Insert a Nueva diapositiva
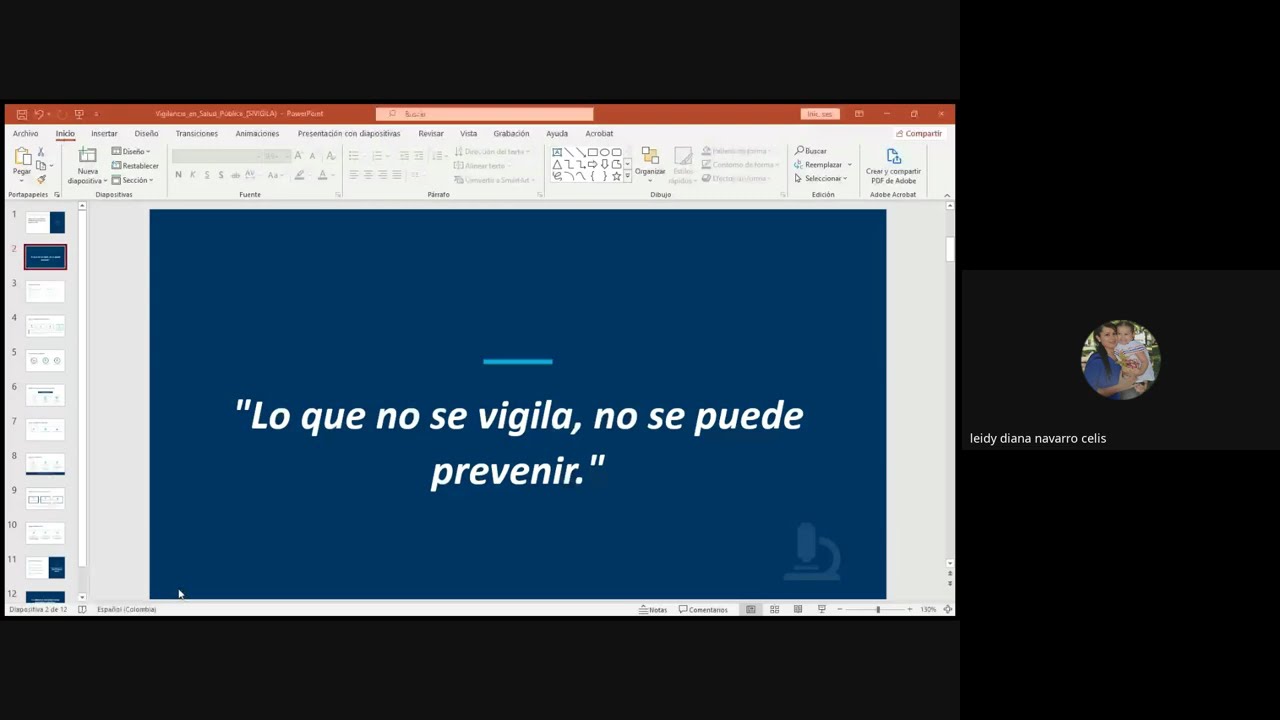 pyautogui.click(x=87, y=166)
